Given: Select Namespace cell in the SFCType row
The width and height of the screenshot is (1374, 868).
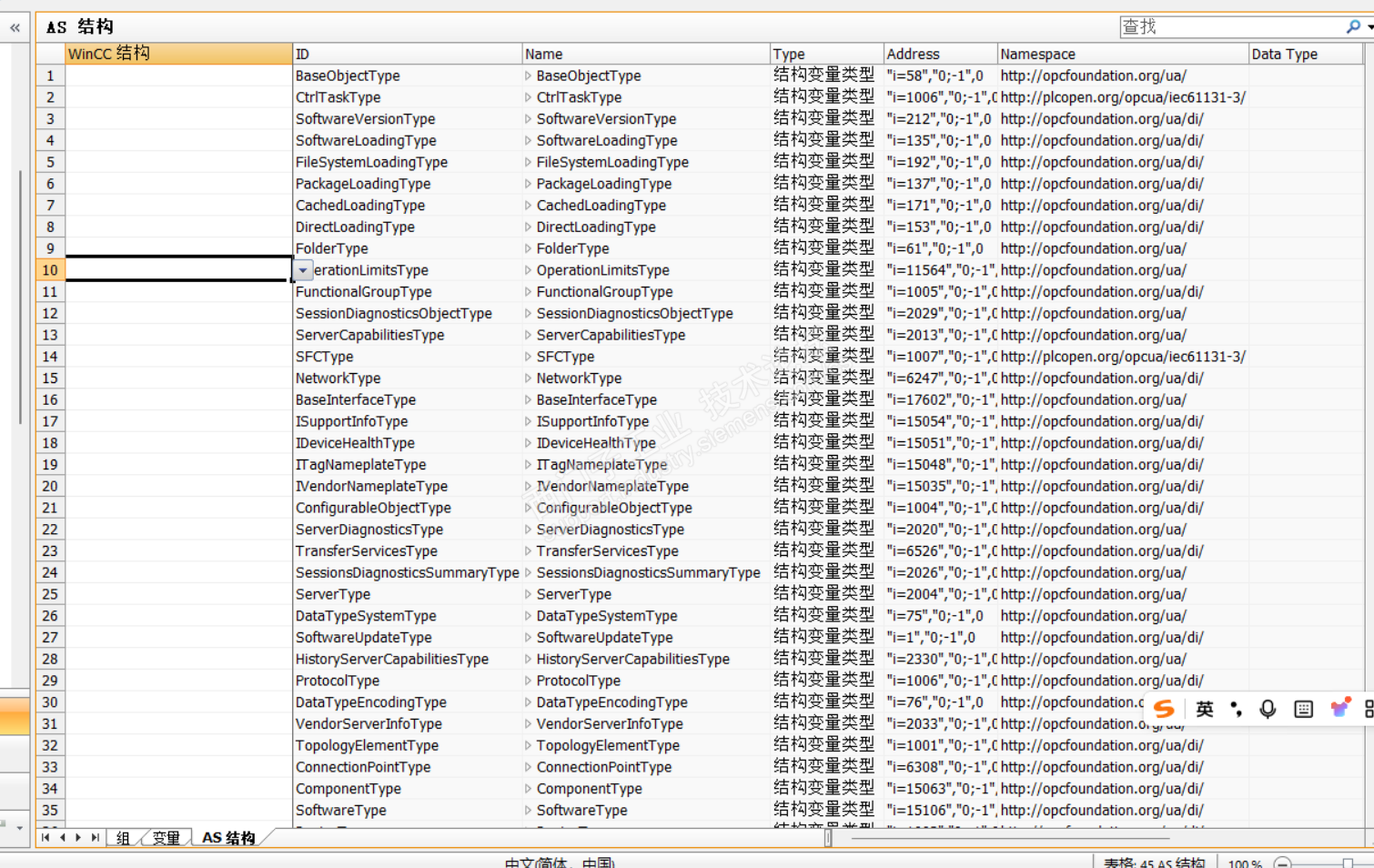Looking at the screenshot, I should tap(1123, 357).
